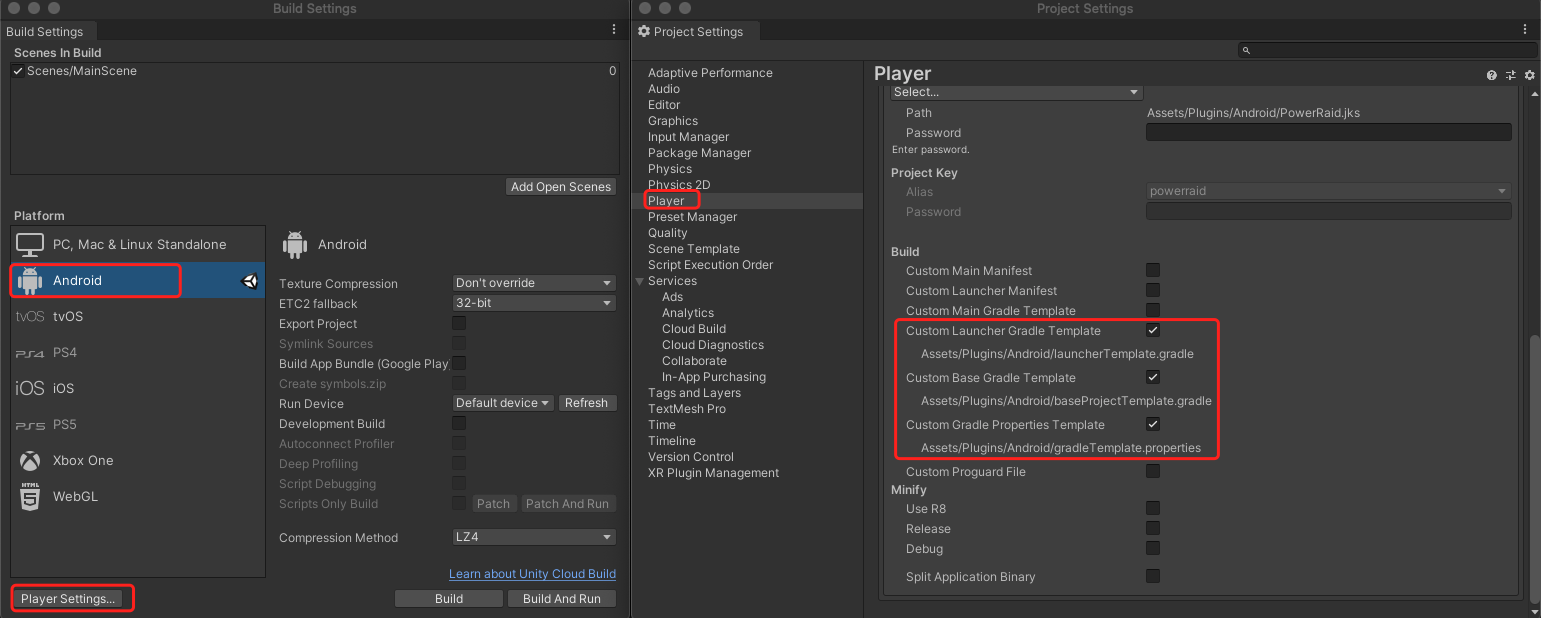Select the iOS platform icon
Viewport: 1541px width, 618px height.
[x=30, y=388]
